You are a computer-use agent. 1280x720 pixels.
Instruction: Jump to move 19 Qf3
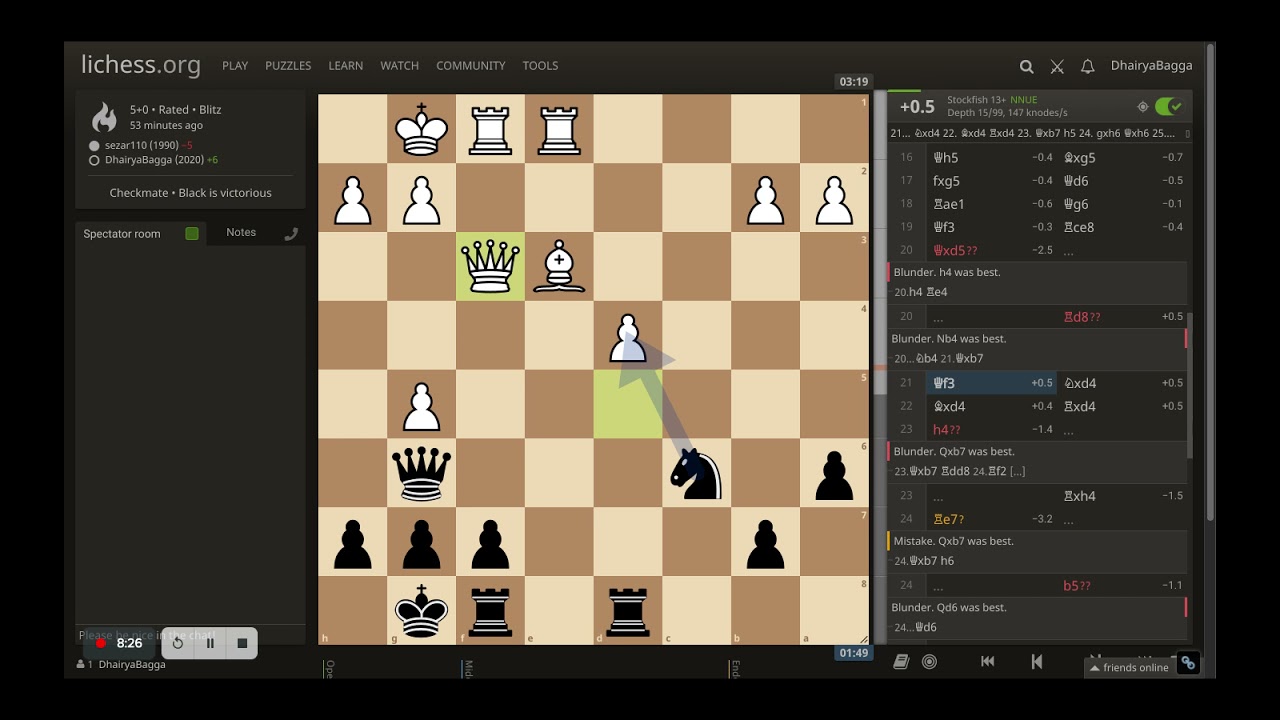990,227
